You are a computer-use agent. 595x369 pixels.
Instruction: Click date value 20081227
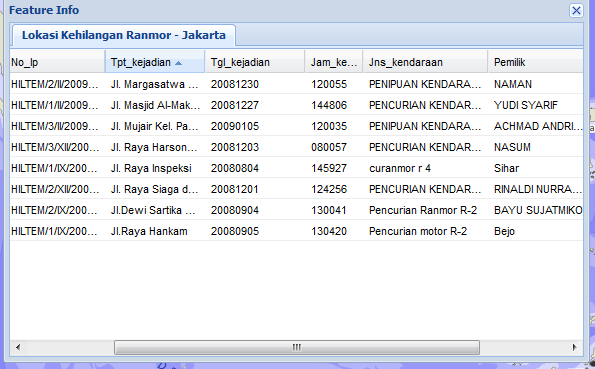point(235,105)
